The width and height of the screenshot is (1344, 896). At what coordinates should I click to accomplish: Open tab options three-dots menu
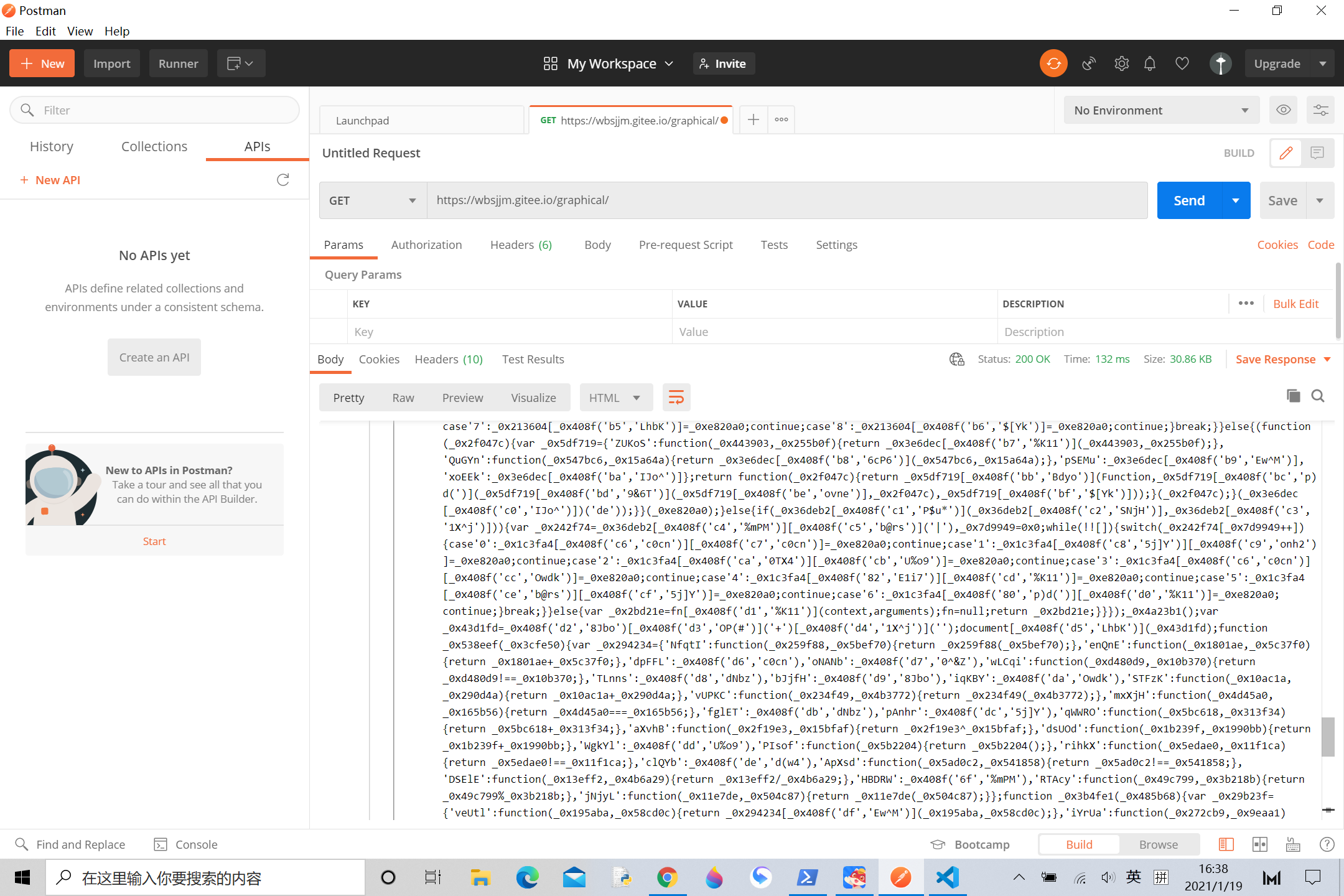point(782,119)
